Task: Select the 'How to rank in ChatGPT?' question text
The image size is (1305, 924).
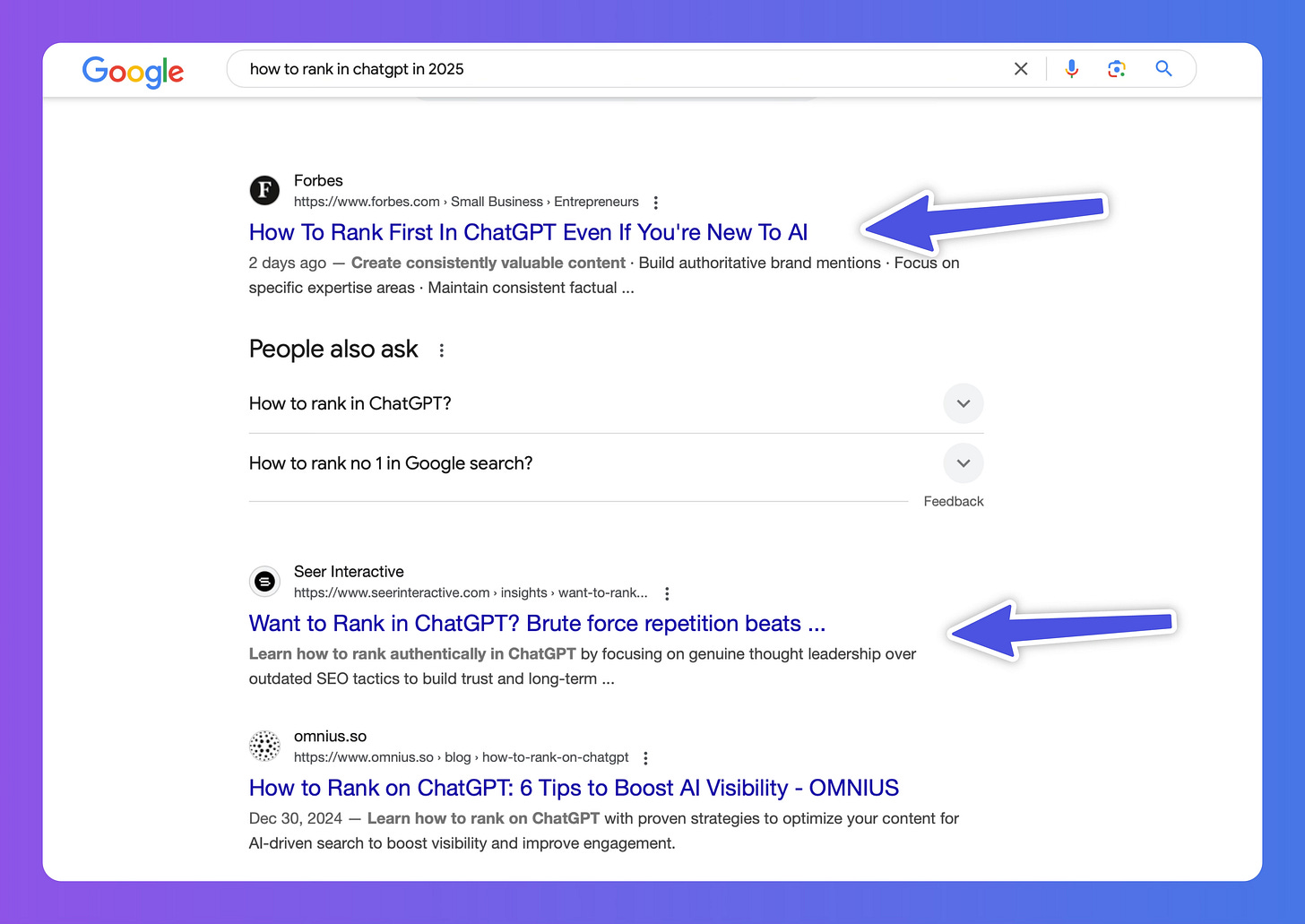Action: tap(350, 403)
